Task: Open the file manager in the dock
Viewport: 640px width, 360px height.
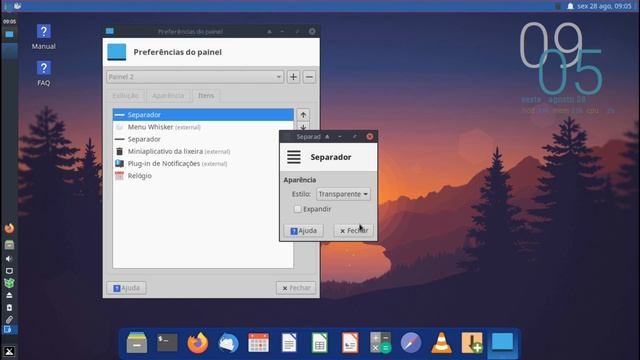Action: [x=137, y=342]
